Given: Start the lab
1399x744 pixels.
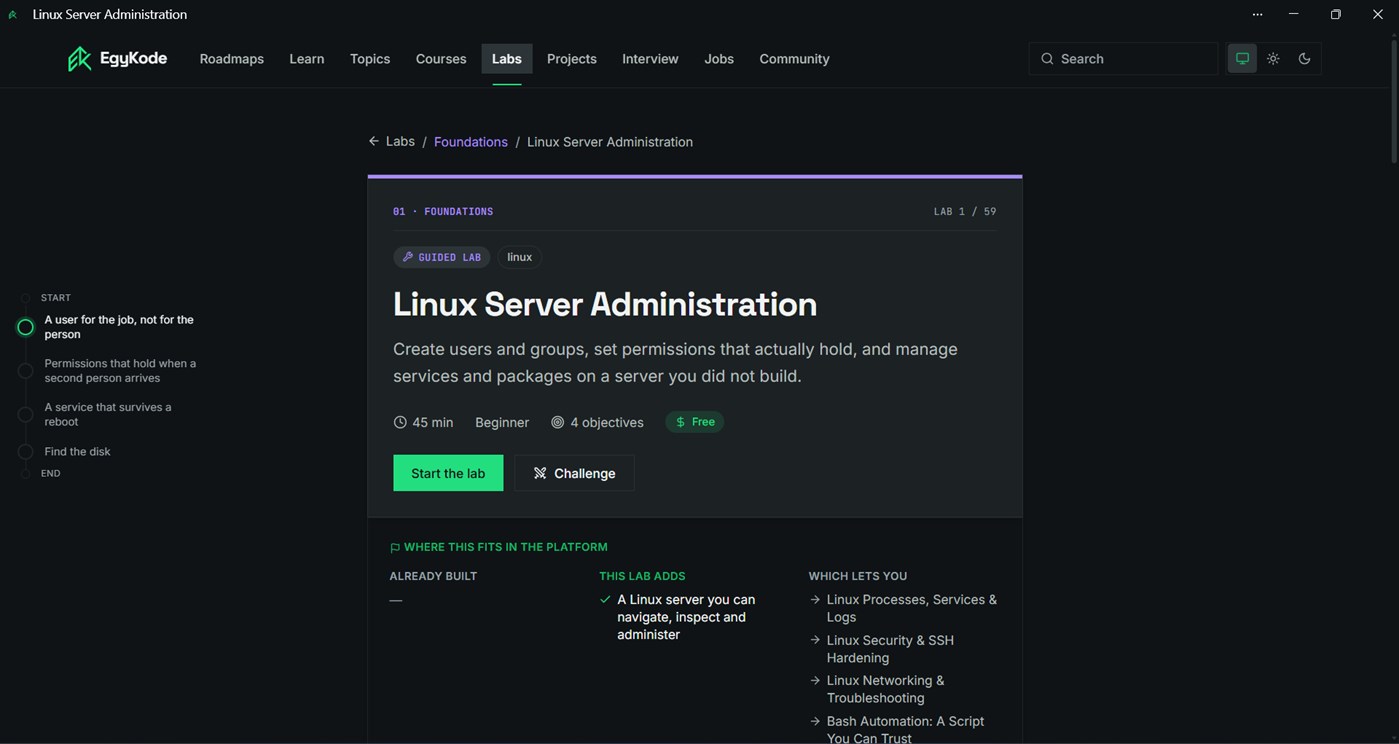Looking at the screenshot, I should coord(448,473).
